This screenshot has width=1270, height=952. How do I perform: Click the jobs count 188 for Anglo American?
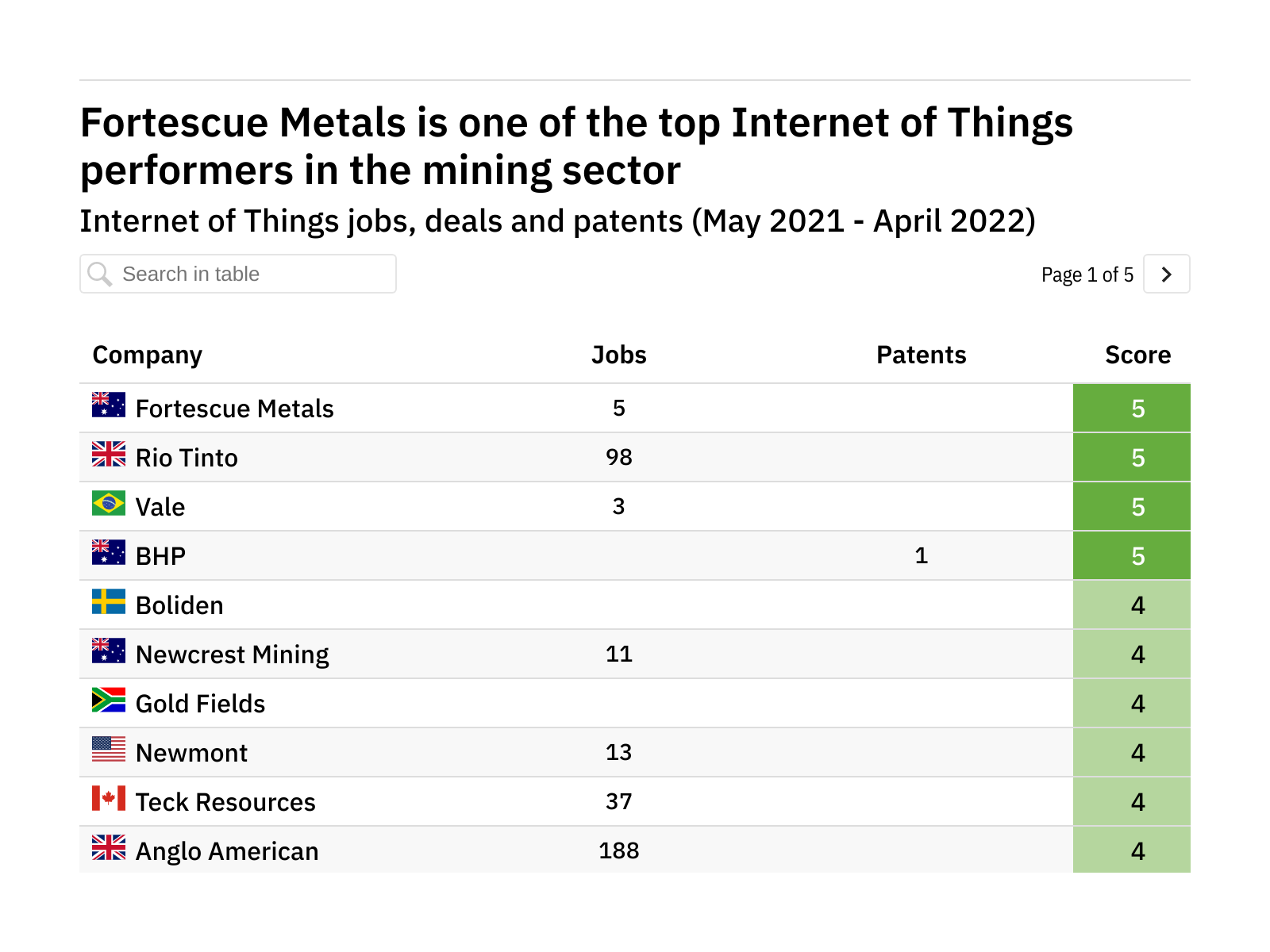[x=618, y=850]
